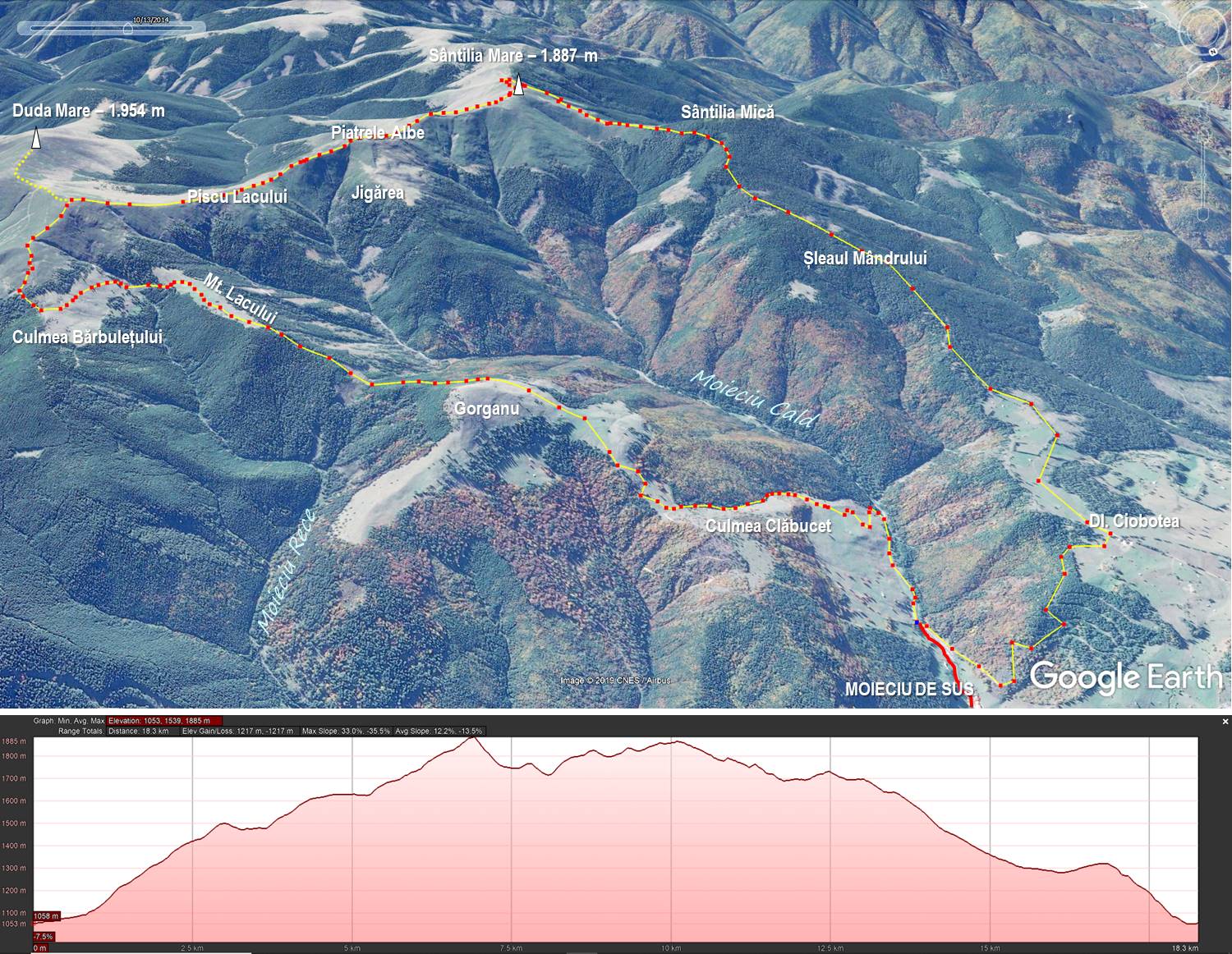Select the Avg Slope statistic box

439,731
